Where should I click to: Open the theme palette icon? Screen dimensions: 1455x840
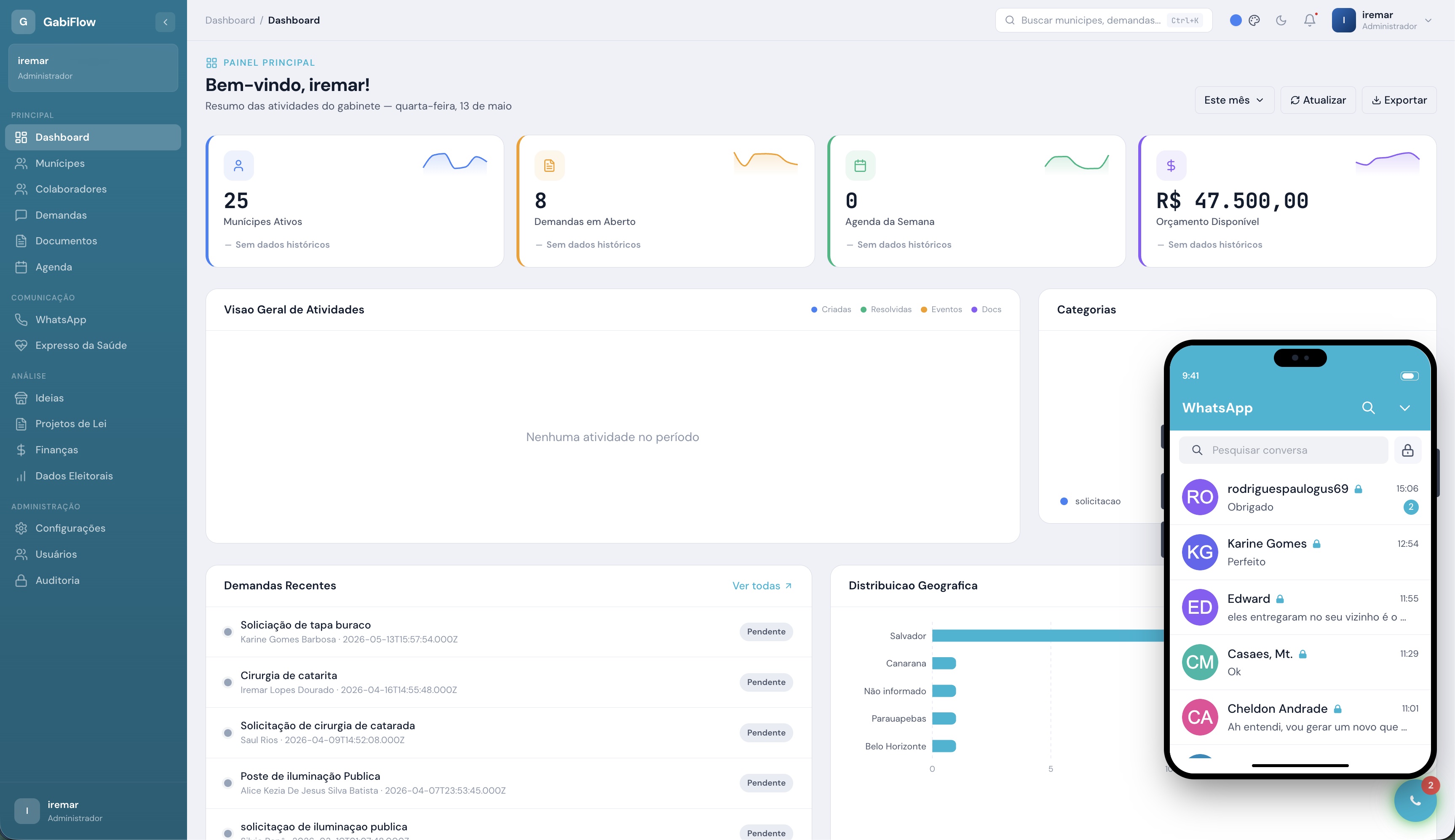[1254, 20]
